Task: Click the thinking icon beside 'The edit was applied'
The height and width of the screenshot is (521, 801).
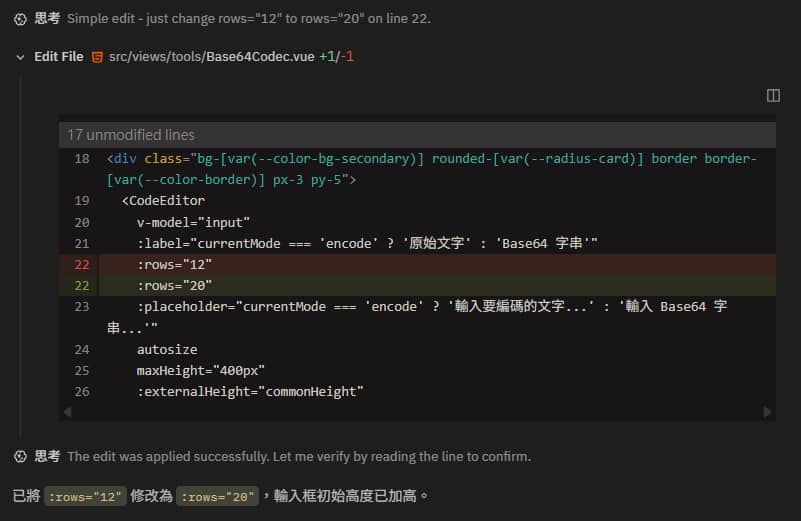Action: pyautogui.click(x=20, y=457)
